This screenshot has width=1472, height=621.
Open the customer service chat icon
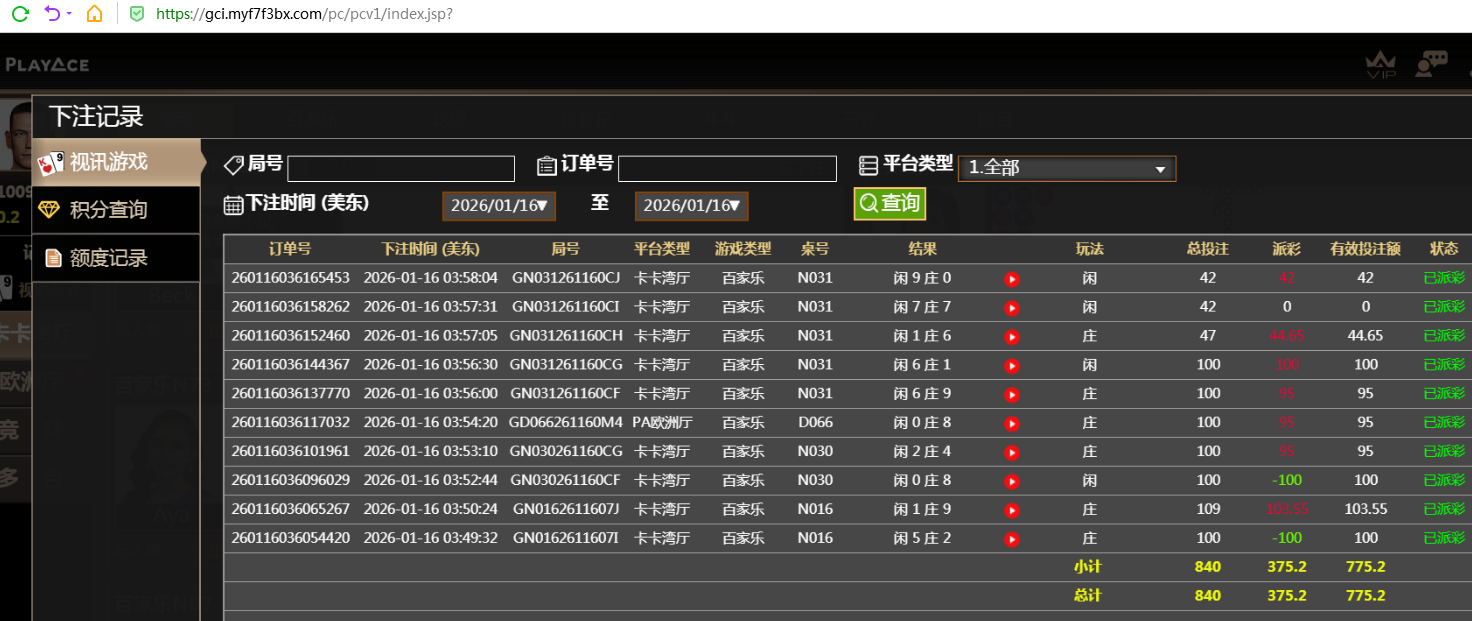coord(1432,61)
